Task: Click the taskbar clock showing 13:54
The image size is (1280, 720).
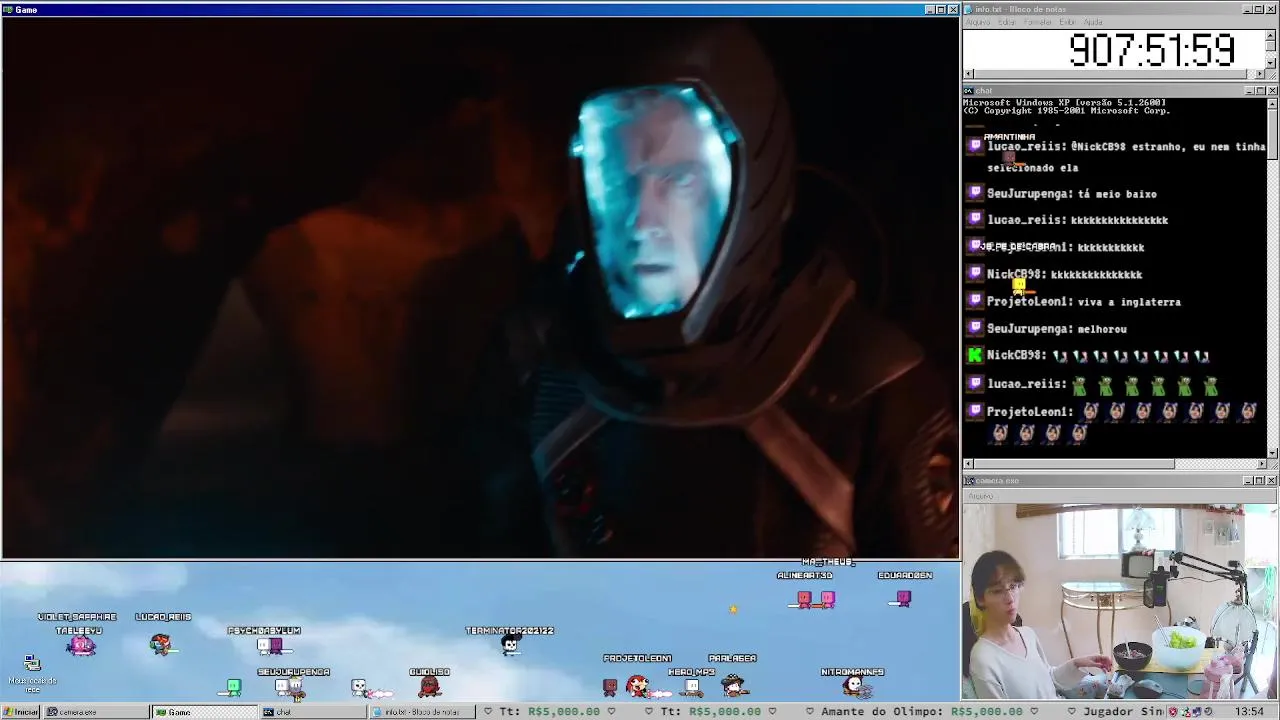Action: click(1249, 712)
